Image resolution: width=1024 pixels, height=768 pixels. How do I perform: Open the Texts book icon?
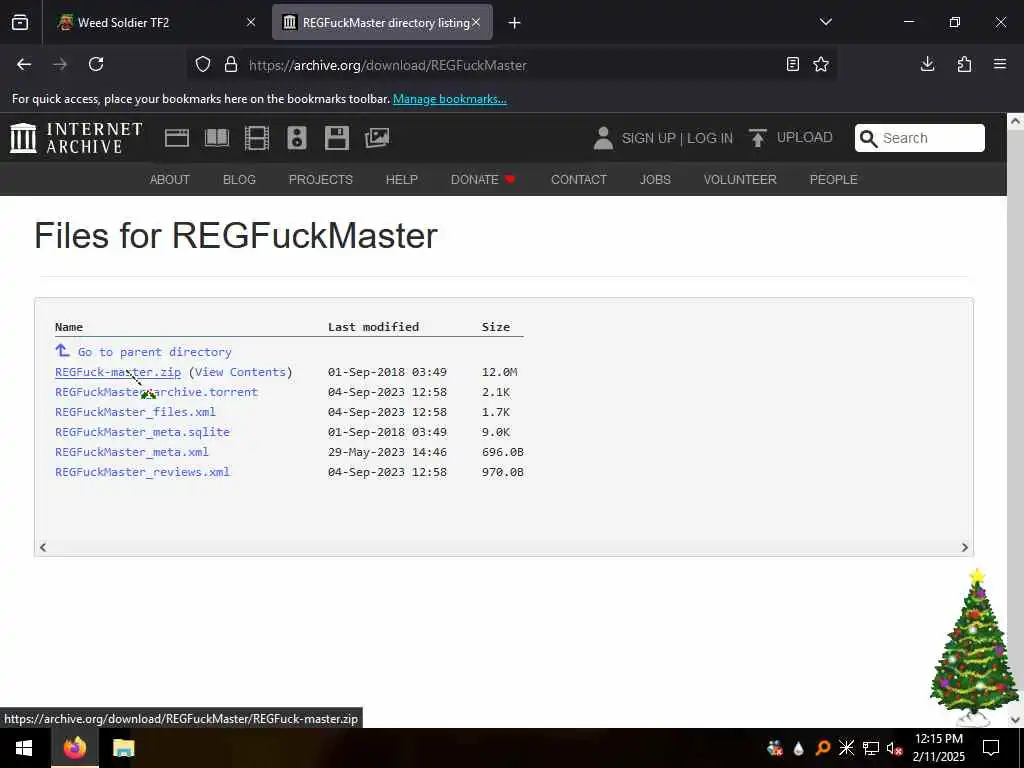[217, 138]
